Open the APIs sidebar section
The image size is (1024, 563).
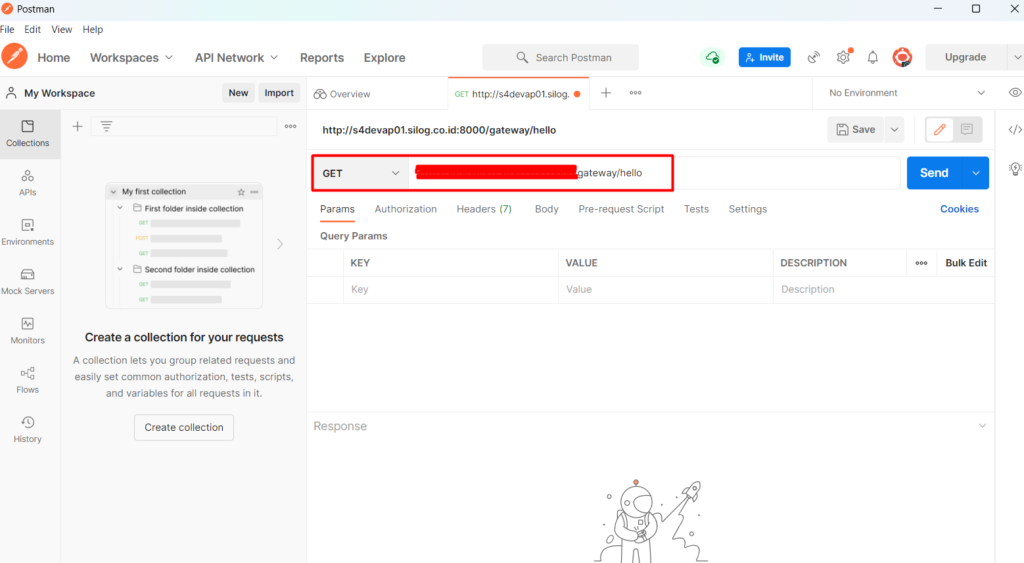point(27,182)
